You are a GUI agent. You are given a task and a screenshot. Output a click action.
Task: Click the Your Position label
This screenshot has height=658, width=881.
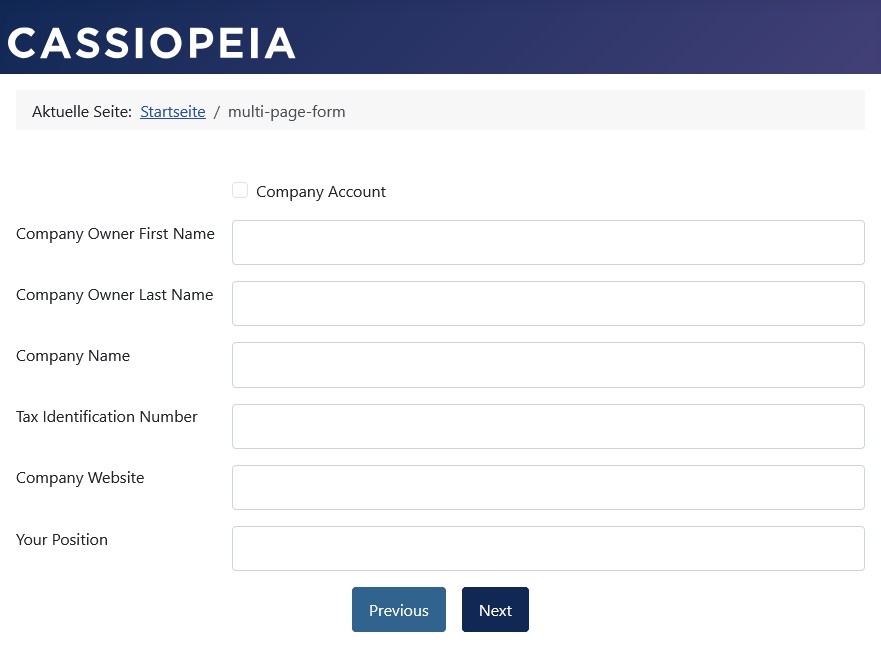[x=61, y=539]
